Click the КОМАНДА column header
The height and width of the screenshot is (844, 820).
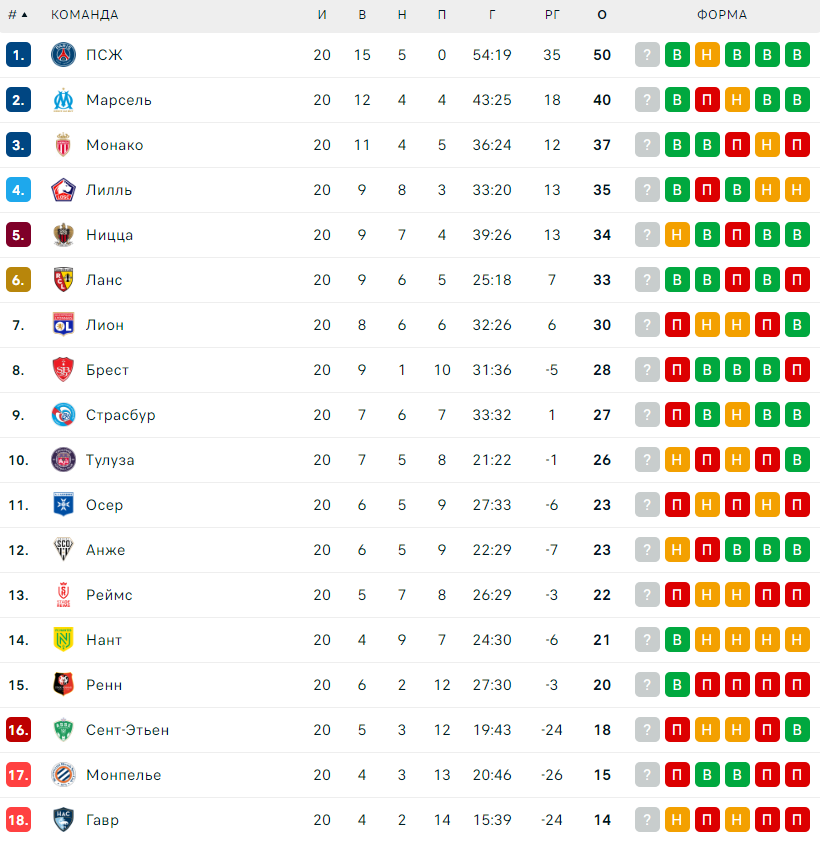coord(84,15)
